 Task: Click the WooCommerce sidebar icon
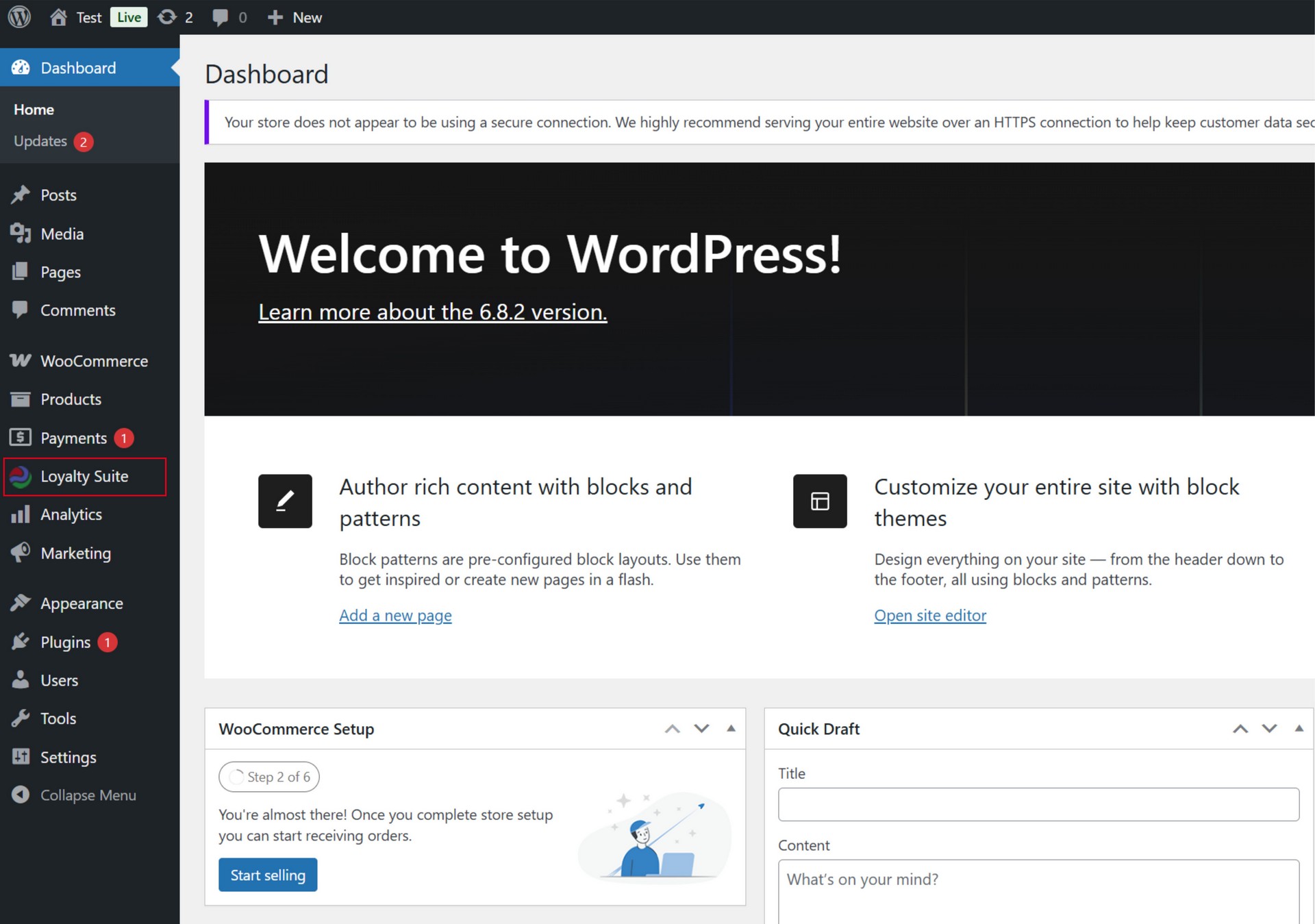pyautogui.click(x=21, y=361)
